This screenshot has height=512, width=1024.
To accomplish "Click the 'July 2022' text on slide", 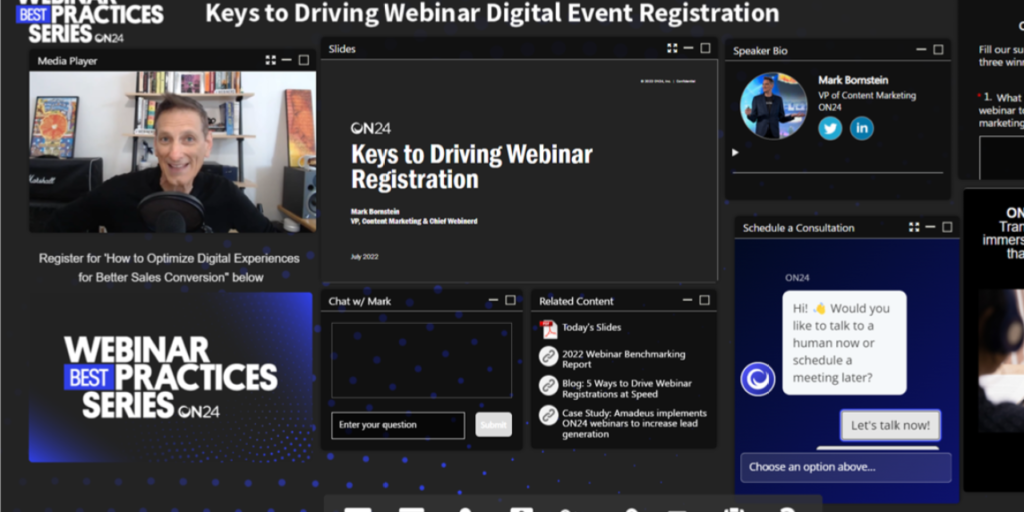I will [364, 257].
